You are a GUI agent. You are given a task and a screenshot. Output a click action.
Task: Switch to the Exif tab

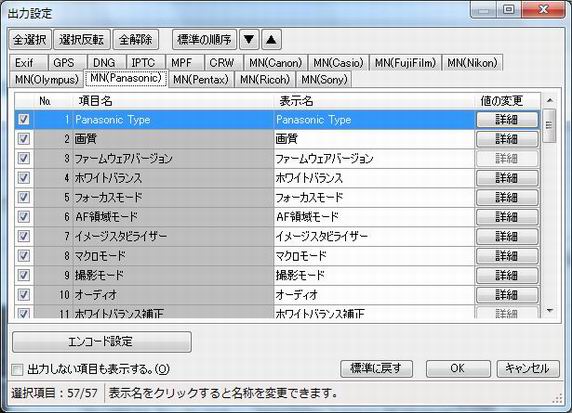tap(28, 63)
